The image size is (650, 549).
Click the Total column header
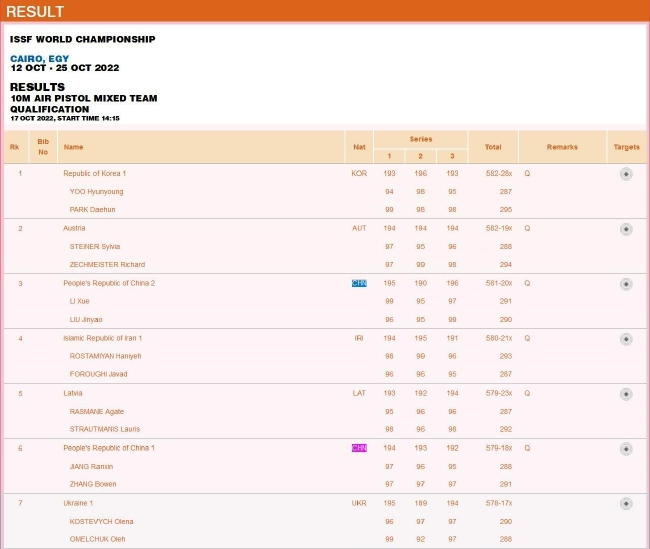click(493, 147)
